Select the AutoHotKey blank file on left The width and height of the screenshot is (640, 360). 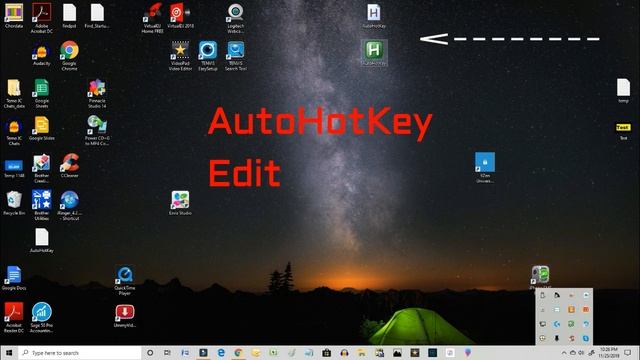pos(42,240)
